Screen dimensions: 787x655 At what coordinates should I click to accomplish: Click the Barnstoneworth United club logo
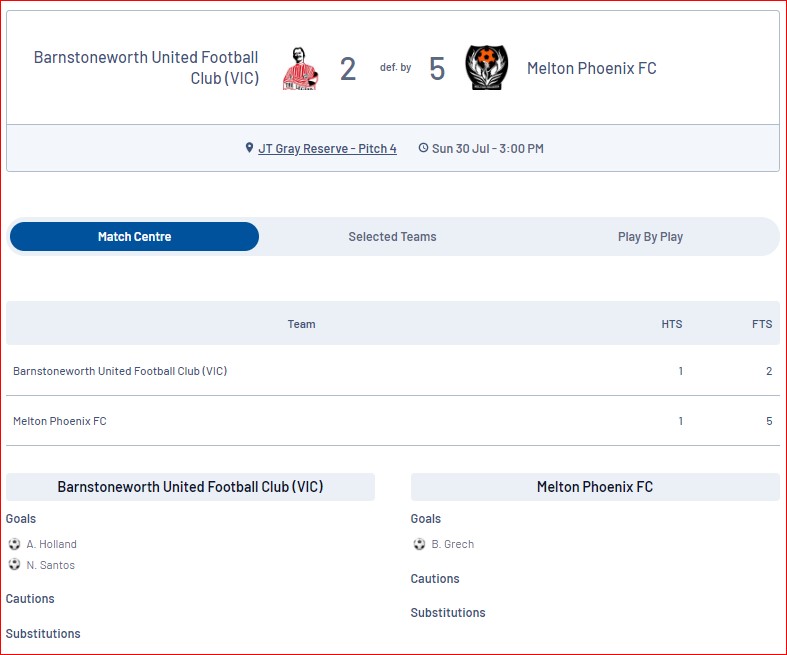coord(300,68)
